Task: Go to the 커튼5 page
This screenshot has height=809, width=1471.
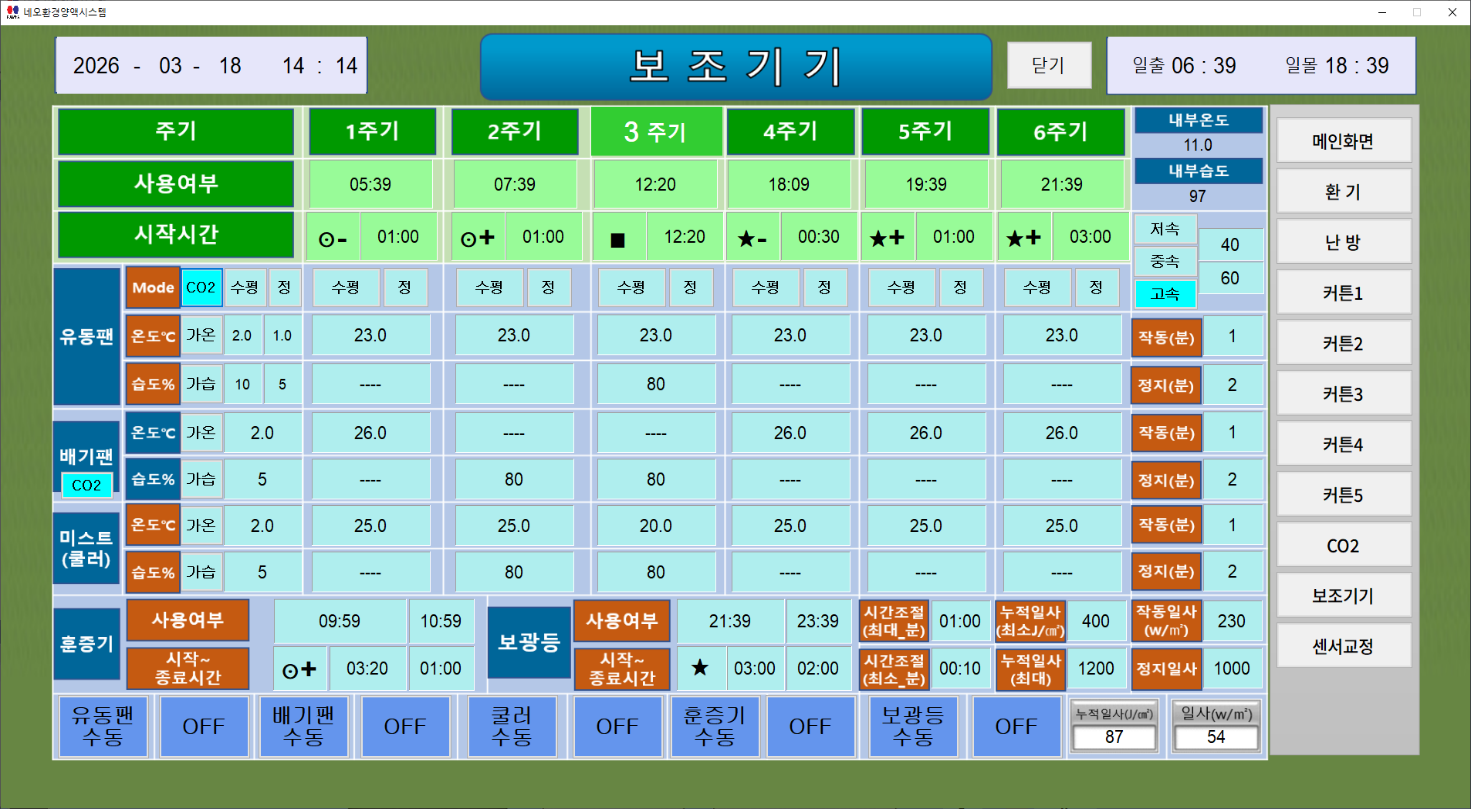Action: 1344,495
